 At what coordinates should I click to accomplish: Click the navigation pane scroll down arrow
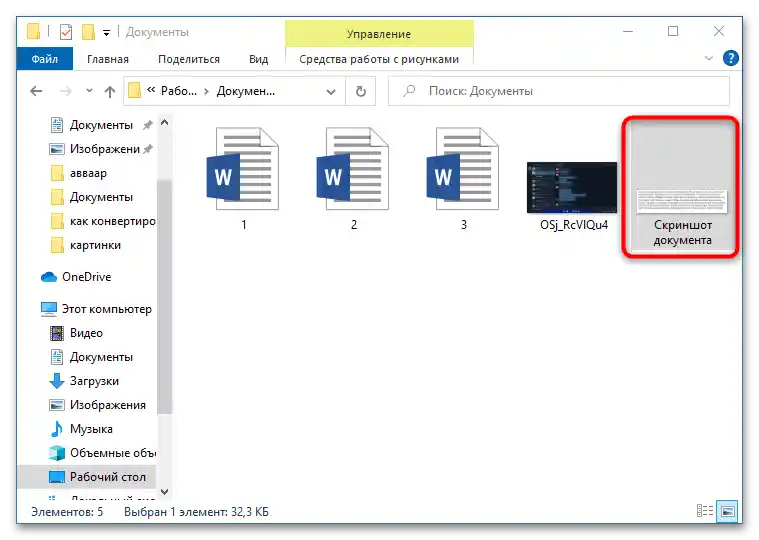(x=165, y=492)
